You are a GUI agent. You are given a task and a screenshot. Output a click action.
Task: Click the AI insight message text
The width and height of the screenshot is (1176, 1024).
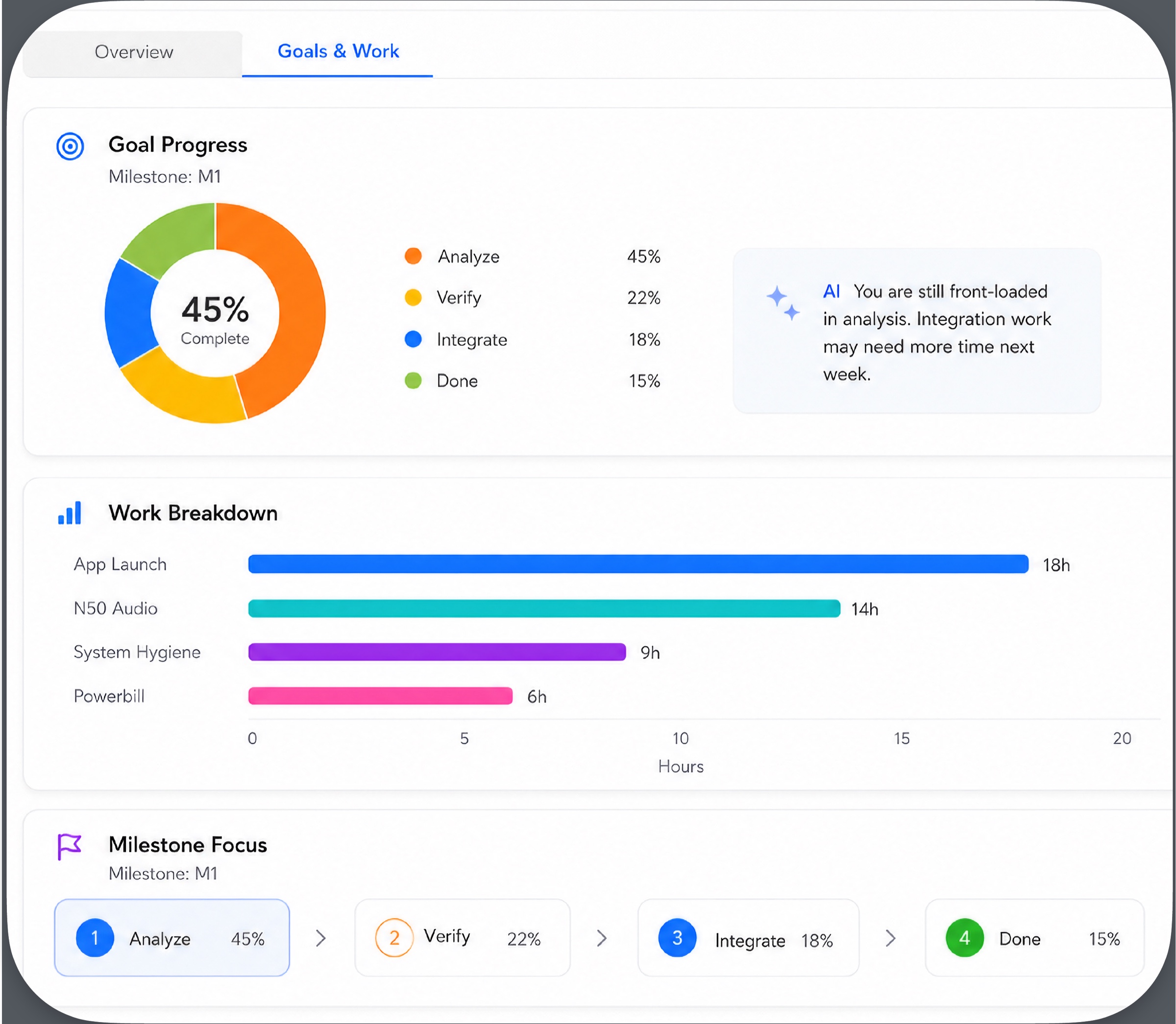[x=937, y=333]
